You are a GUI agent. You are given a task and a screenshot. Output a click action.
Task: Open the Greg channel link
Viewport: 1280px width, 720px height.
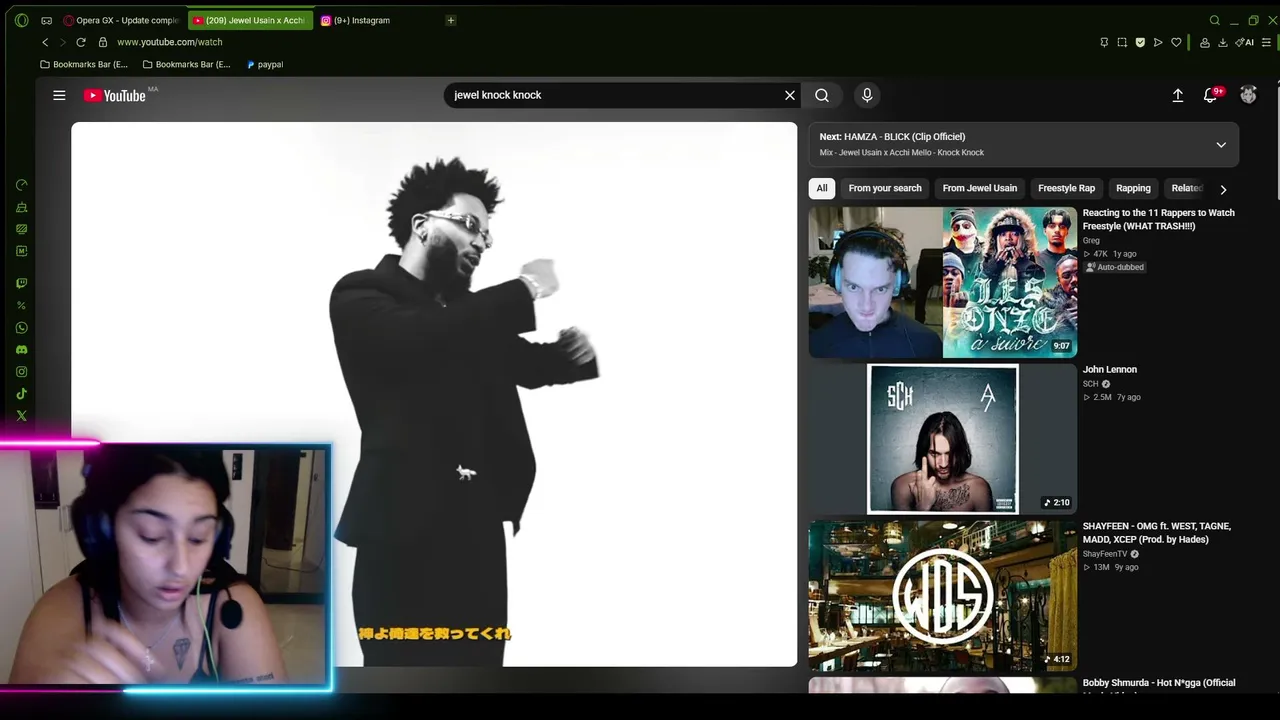tap(1091, 240)
